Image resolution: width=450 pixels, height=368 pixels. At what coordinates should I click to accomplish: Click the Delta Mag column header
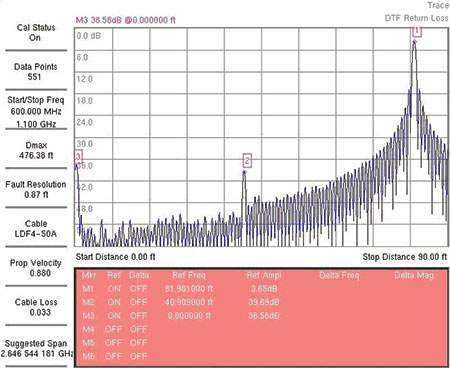(414, 275)
